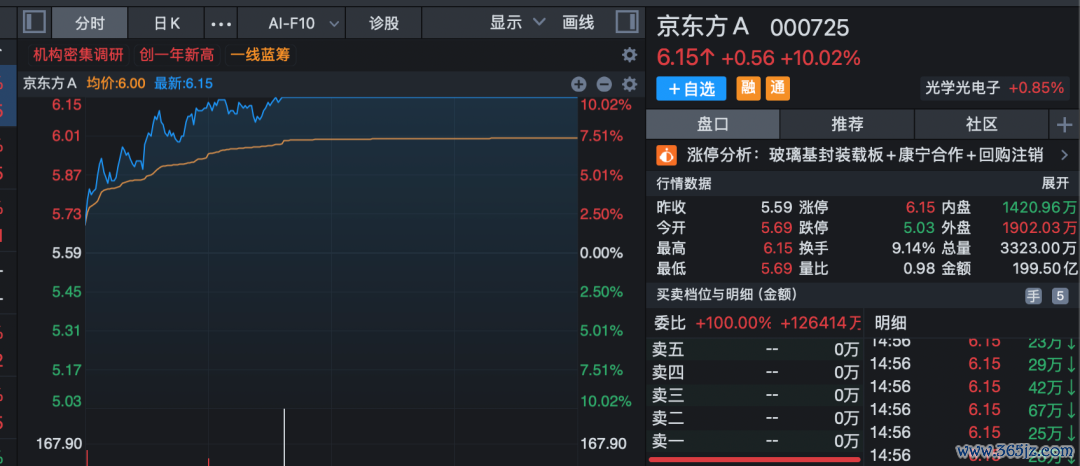
Task: Click the 画线 drawing button
Action: [x=578, y=23]
